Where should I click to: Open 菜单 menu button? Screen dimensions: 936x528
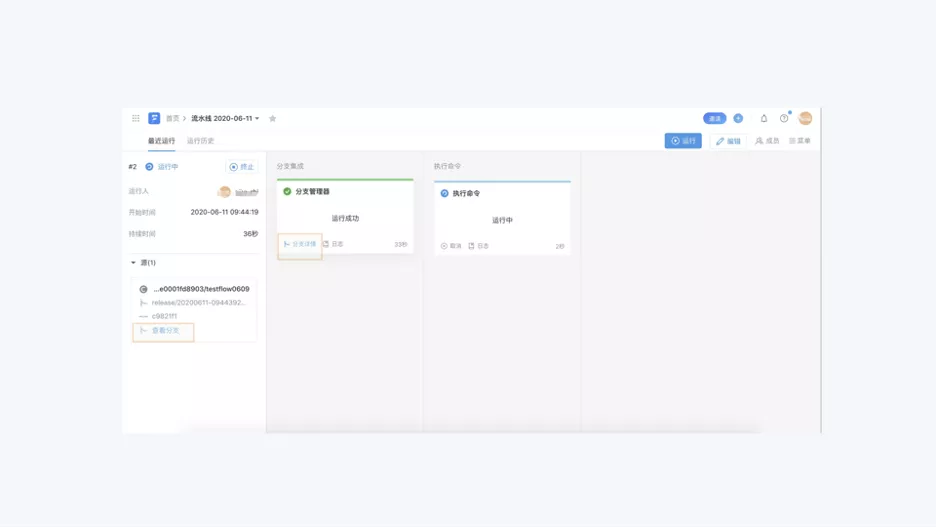800,141
